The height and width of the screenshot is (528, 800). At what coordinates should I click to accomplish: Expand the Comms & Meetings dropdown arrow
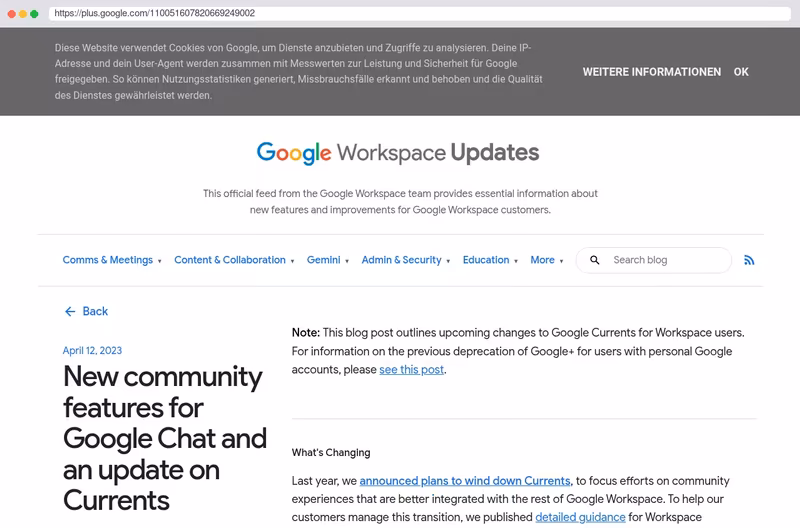coord(160,261)
